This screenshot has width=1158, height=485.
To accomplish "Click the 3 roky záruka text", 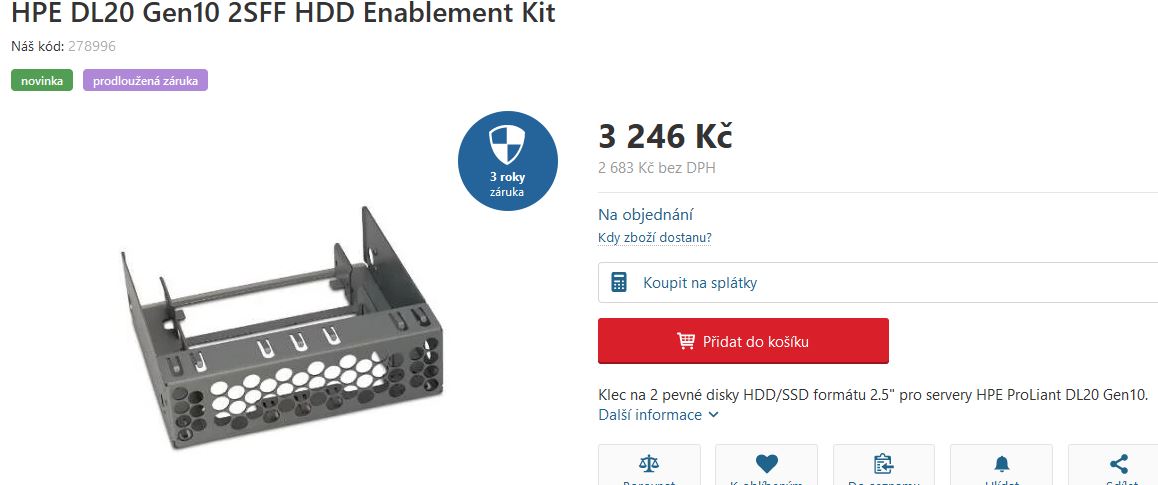I will [507, 185].
